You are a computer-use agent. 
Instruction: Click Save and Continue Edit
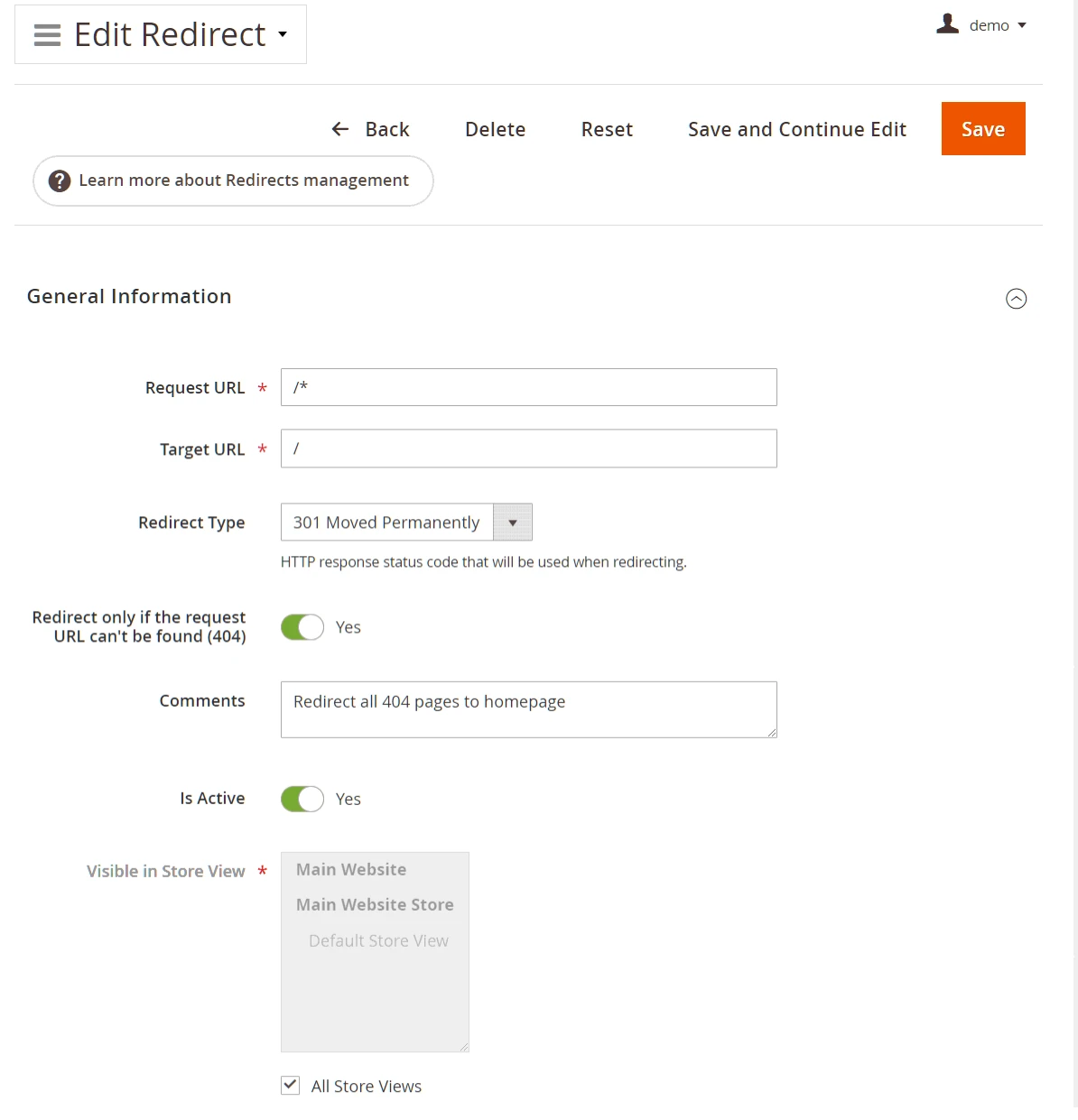tap(796, 129)
